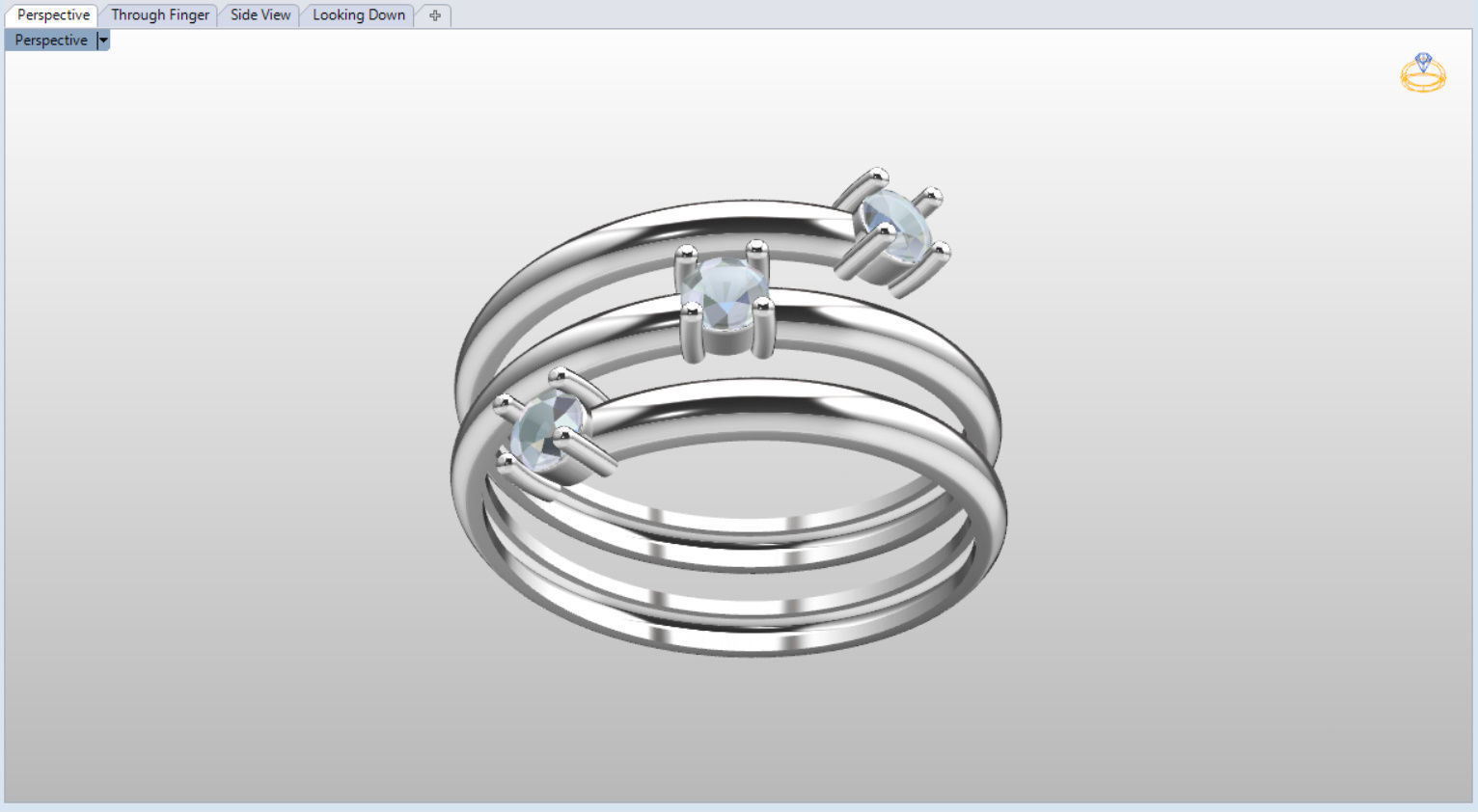
Task: Click the orange ring logo icon
Action: [1423, 72]
